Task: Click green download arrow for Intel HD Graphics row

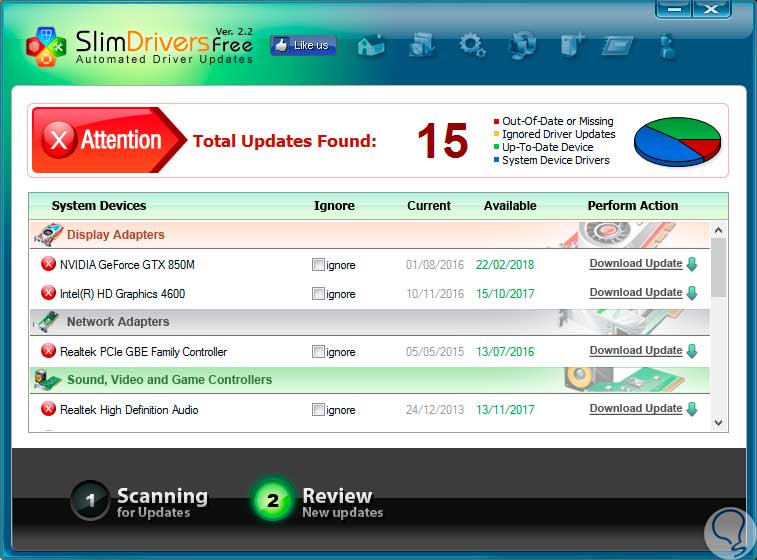Action: click(x=692, y=293)
